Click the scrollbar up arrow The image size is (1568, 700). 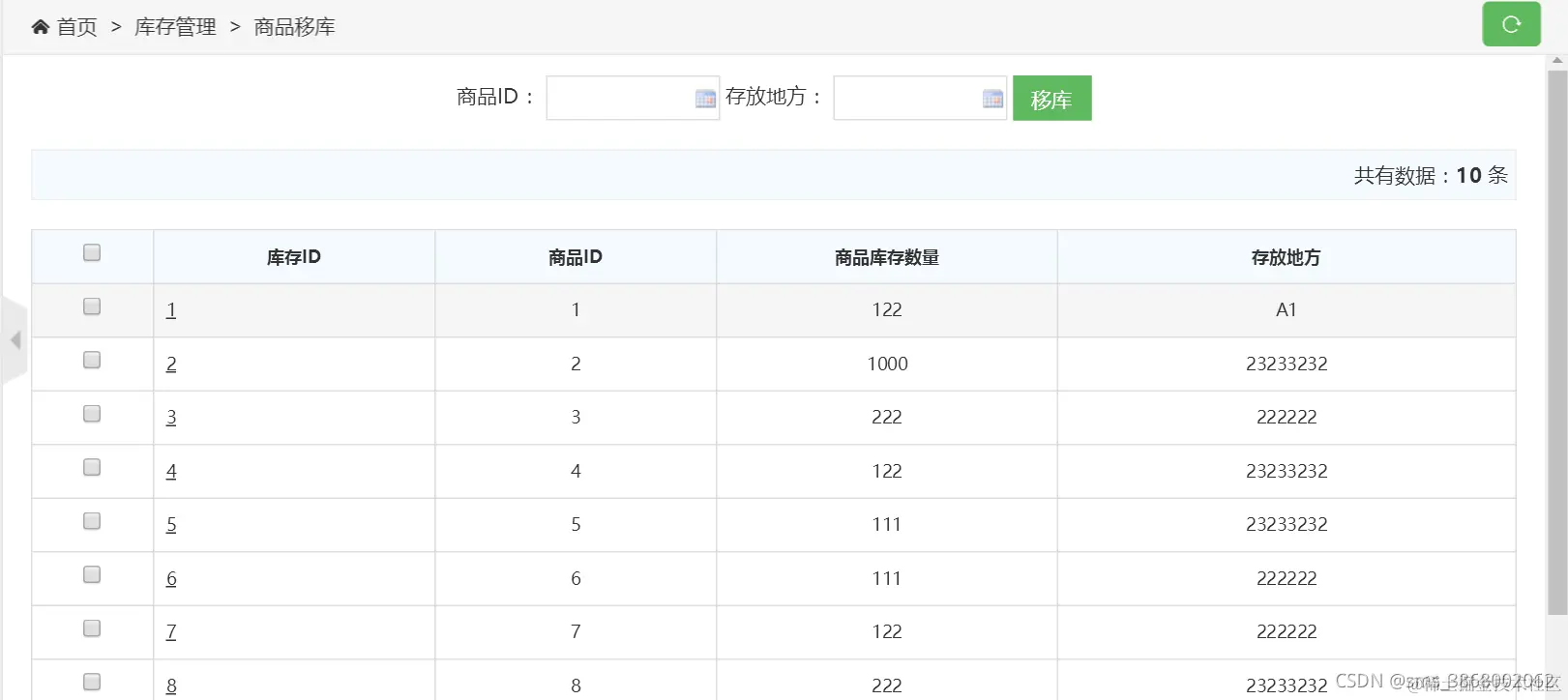pos(1557,61)
